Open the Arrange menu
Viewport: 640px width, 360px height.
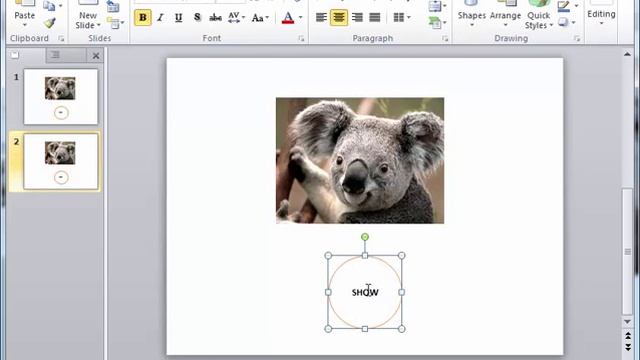coord(505,16)
